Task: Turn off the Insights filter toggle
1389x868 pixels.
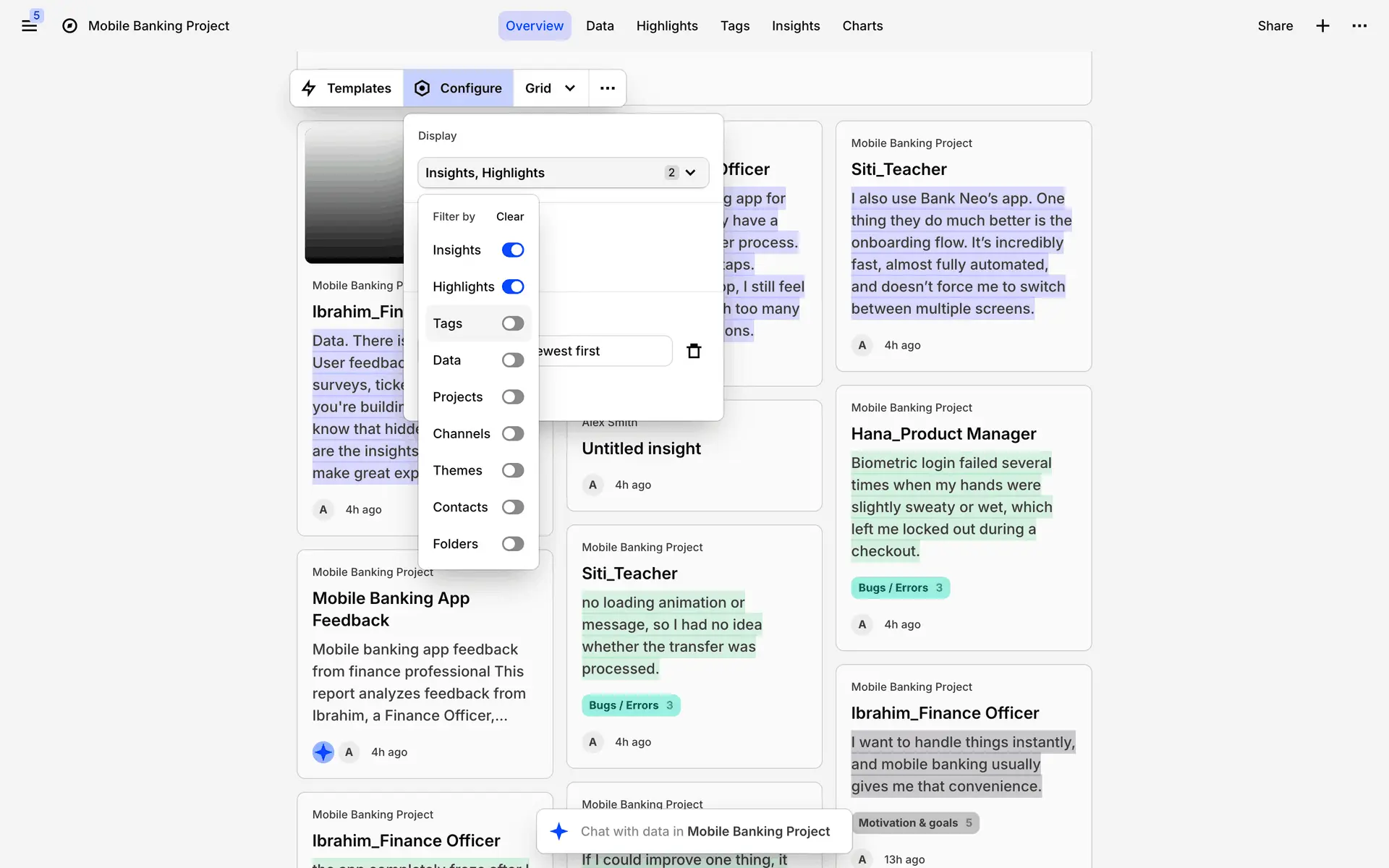Action: point(512,250)
